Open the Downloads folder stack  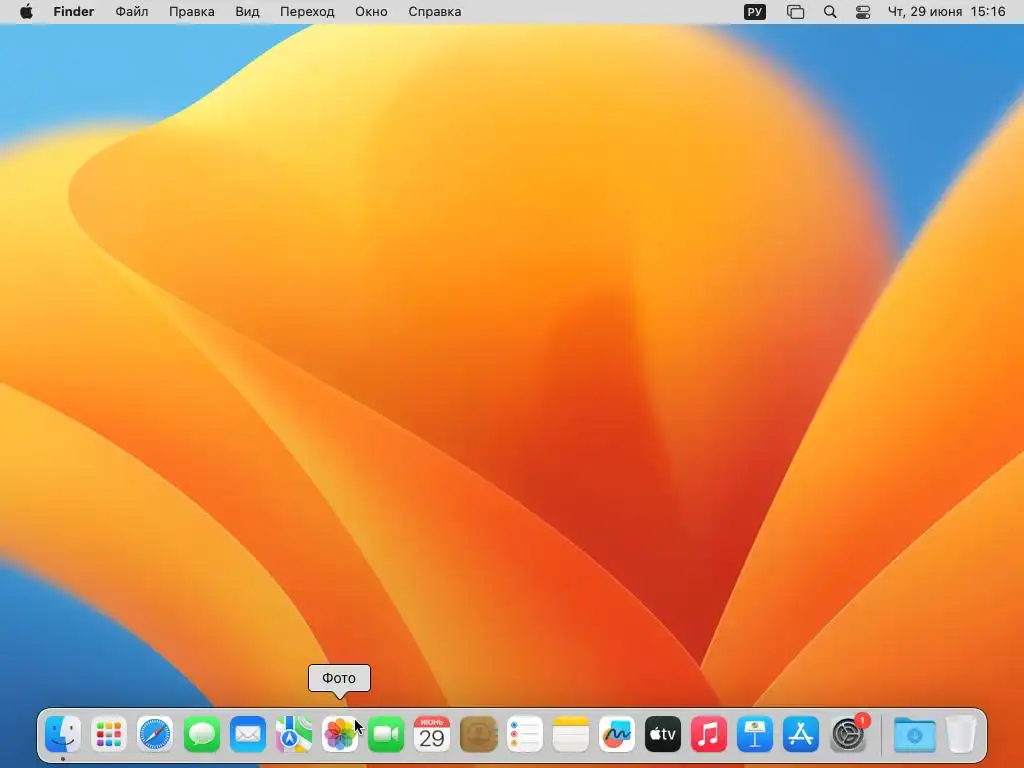tap(914, 735)
